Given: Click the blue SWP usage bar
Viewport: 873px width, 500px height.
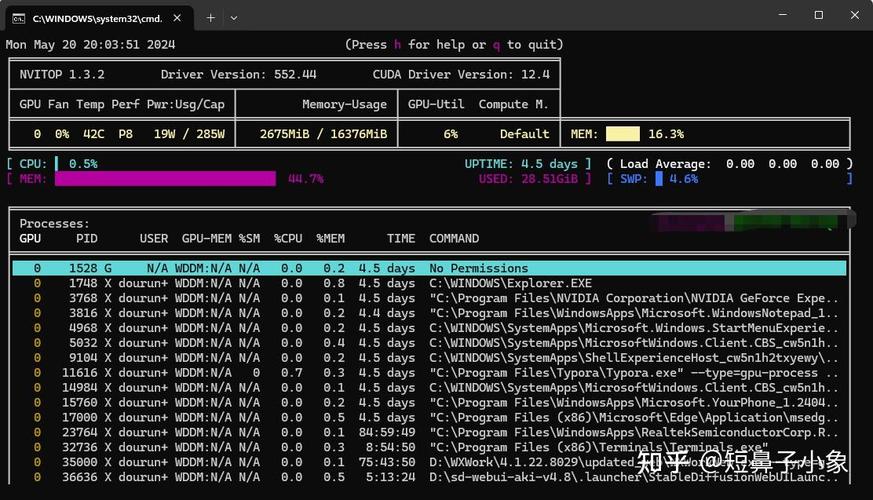Looking at the screenshot, I should (x=659, y=179).
